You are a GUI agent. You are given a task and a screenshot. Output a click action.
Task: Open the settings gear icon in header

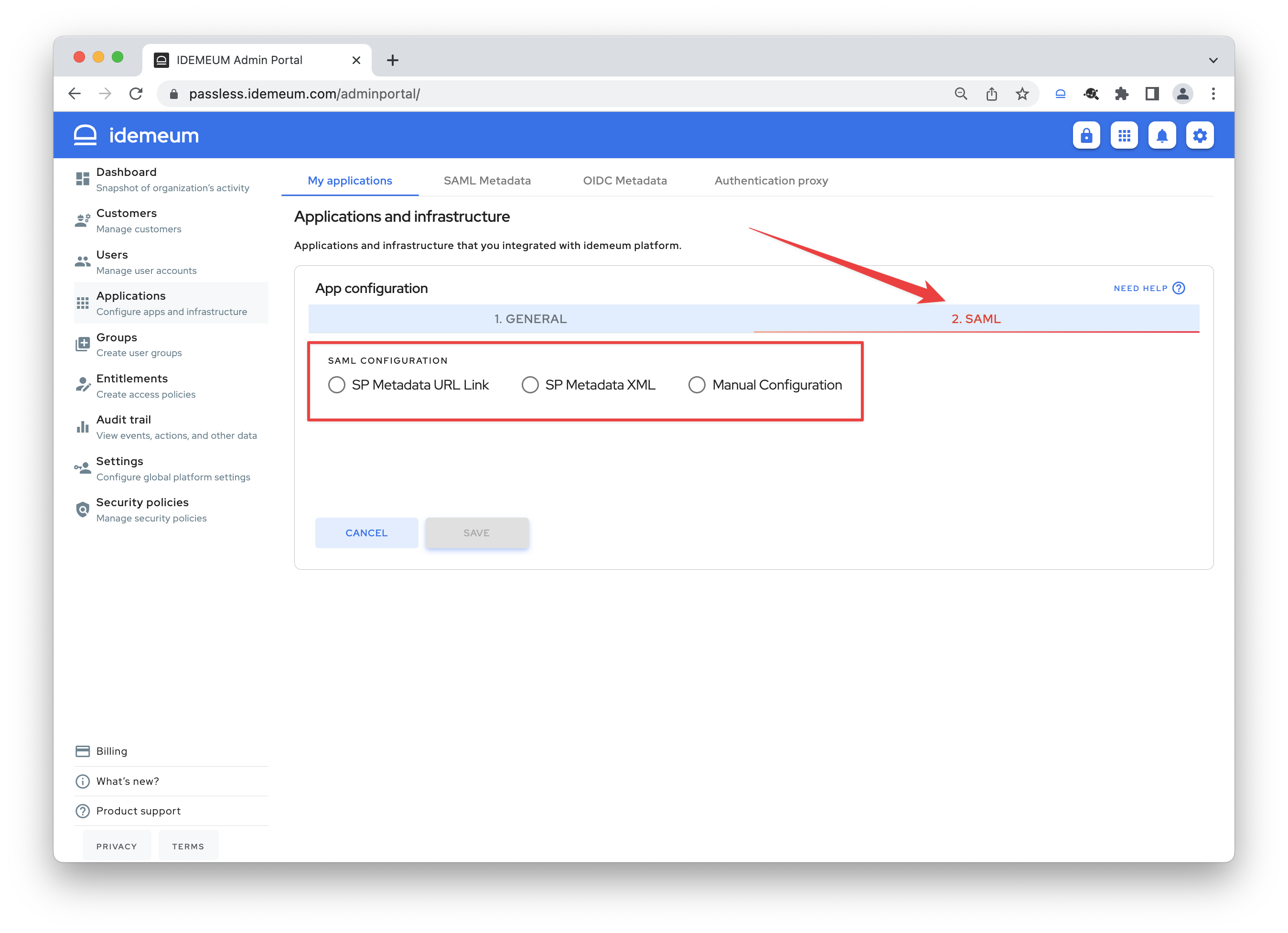pos(1200,135)
